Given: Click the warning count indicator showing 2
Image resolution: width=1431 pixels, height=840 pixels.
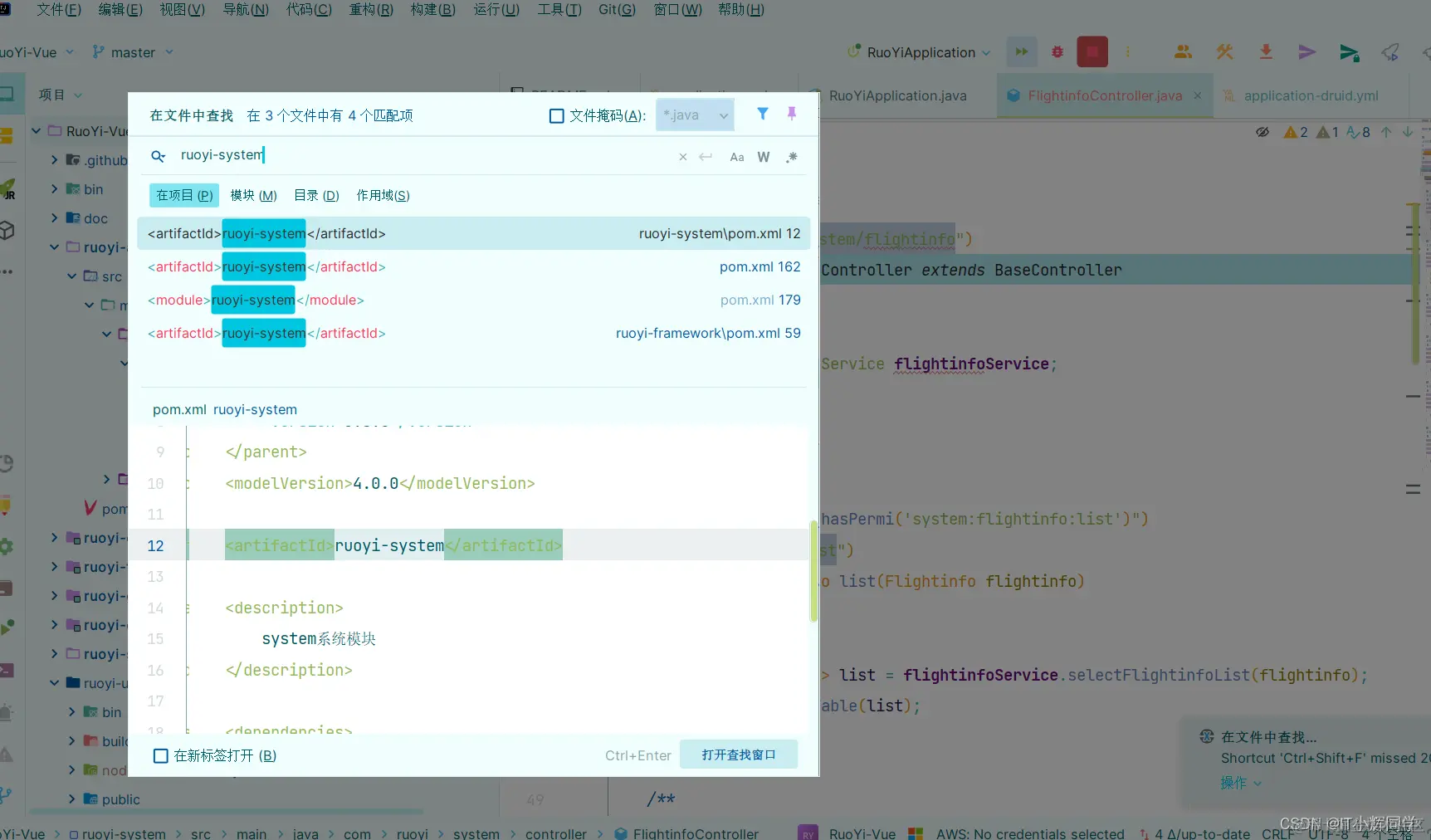Looking at the screenshot, I should coord(1296,132).
